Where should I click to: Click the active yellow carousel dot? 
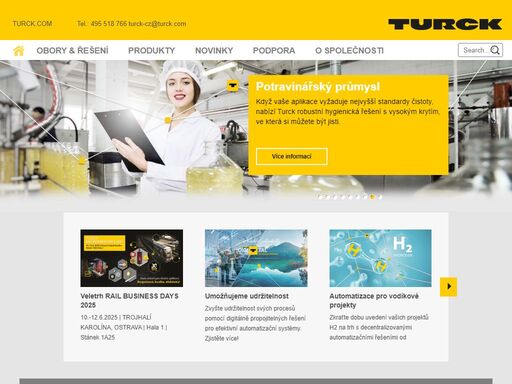coord(372,197)
